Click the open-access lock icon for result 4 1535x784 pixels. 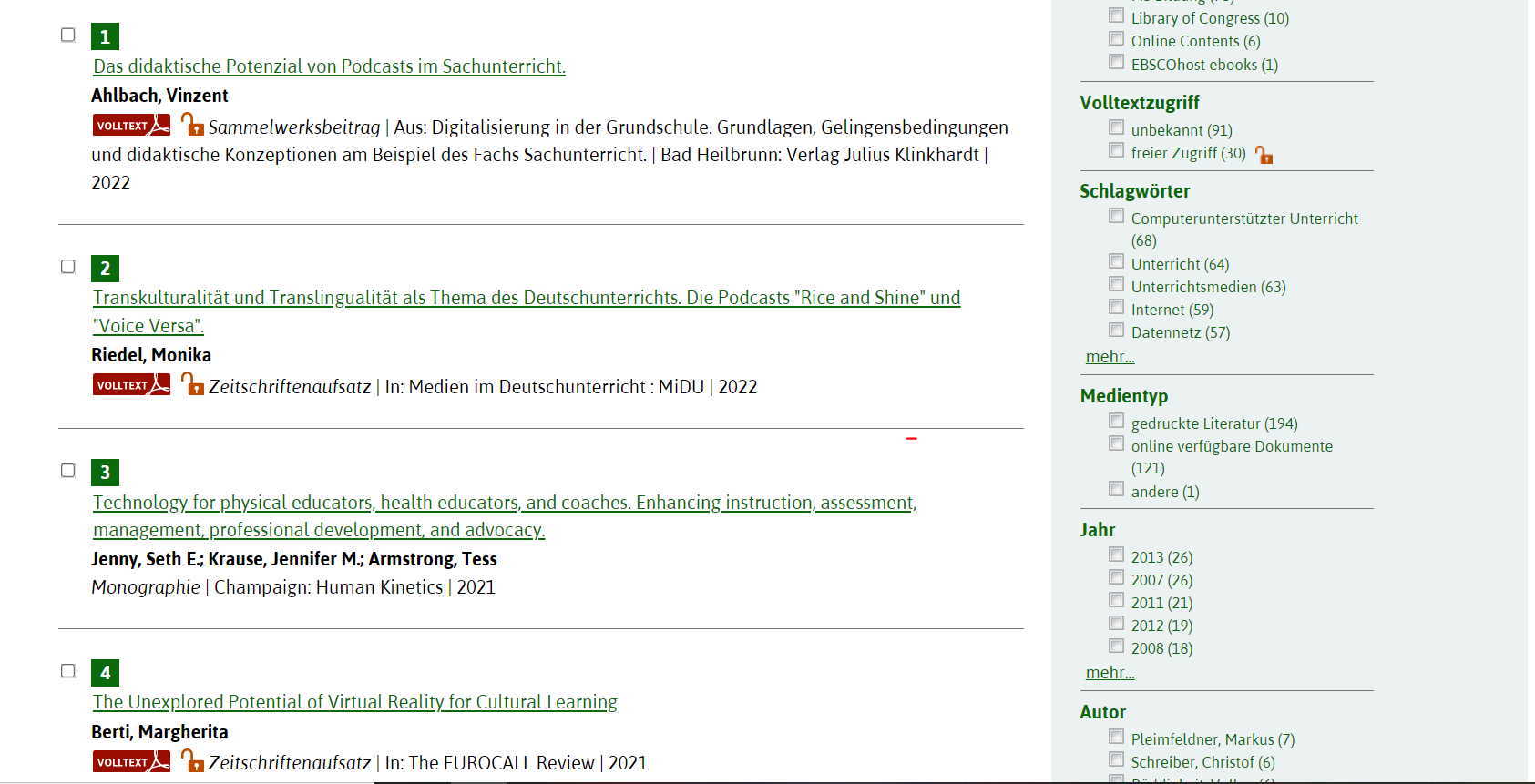tap(192, 761)
